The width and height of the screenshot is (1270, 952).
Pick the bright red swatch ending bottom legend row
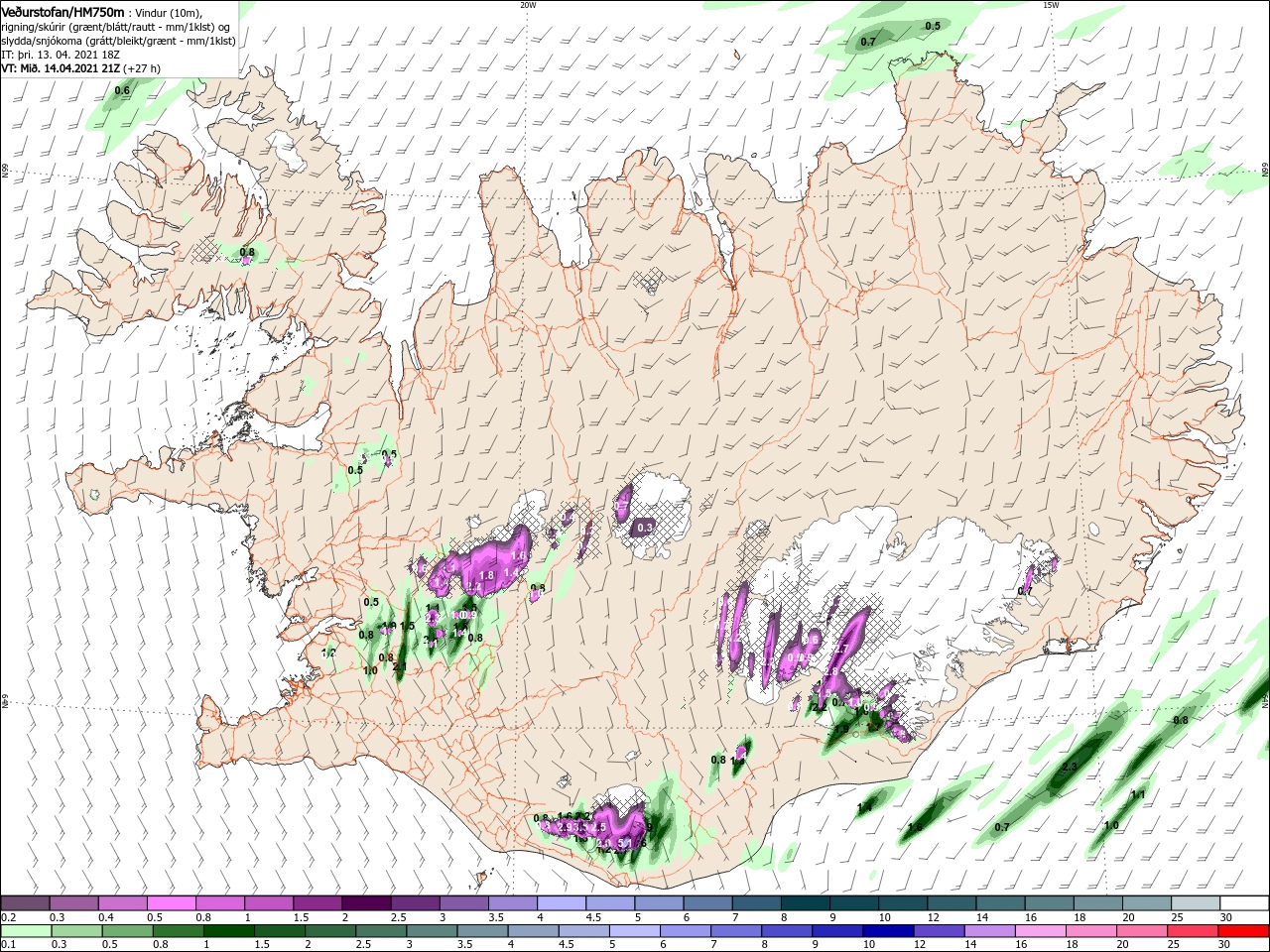pyautogui.click(x=1243, y=931)
